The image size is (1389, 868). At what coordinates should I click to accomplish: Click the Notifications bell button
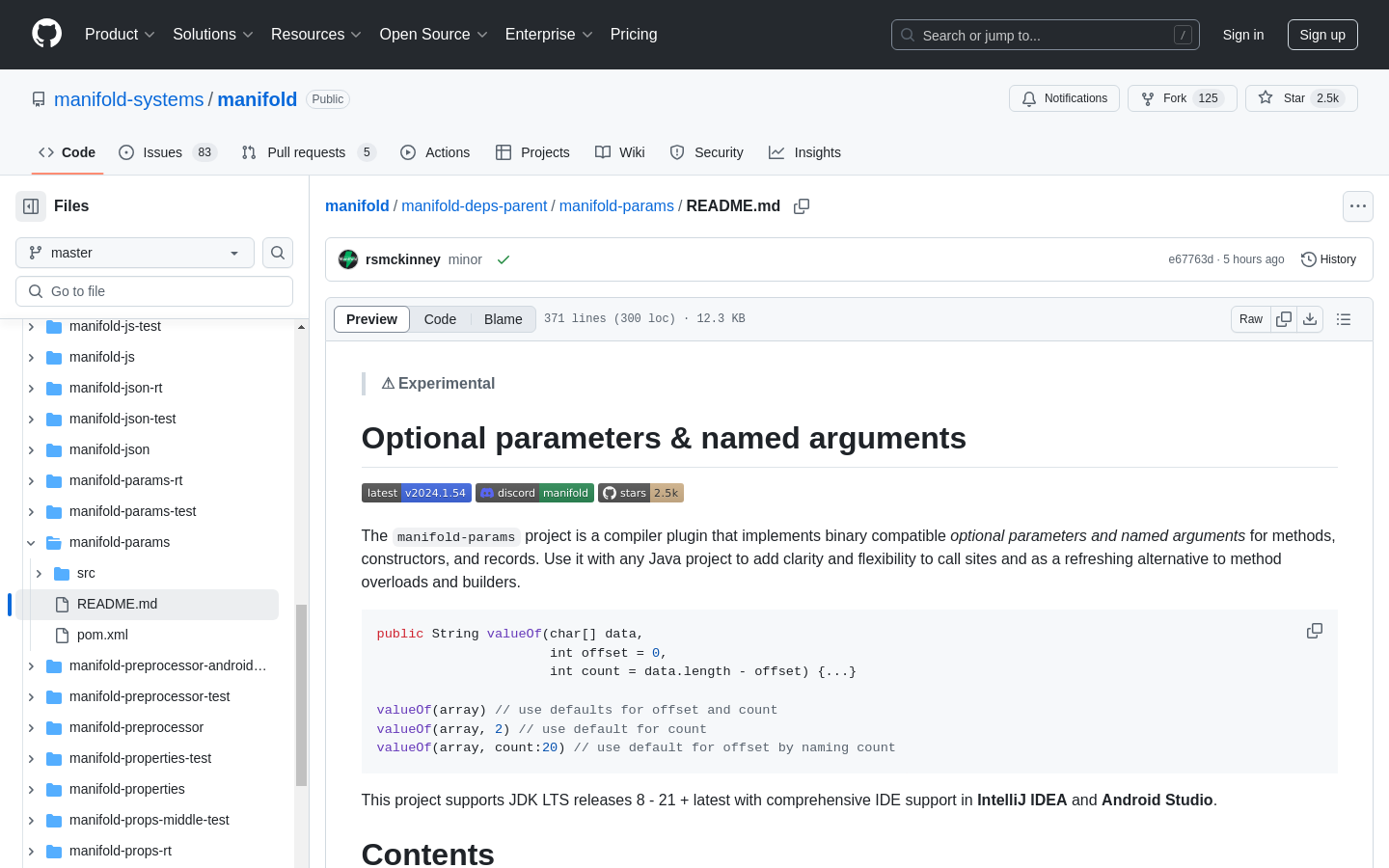[1064, 98]
